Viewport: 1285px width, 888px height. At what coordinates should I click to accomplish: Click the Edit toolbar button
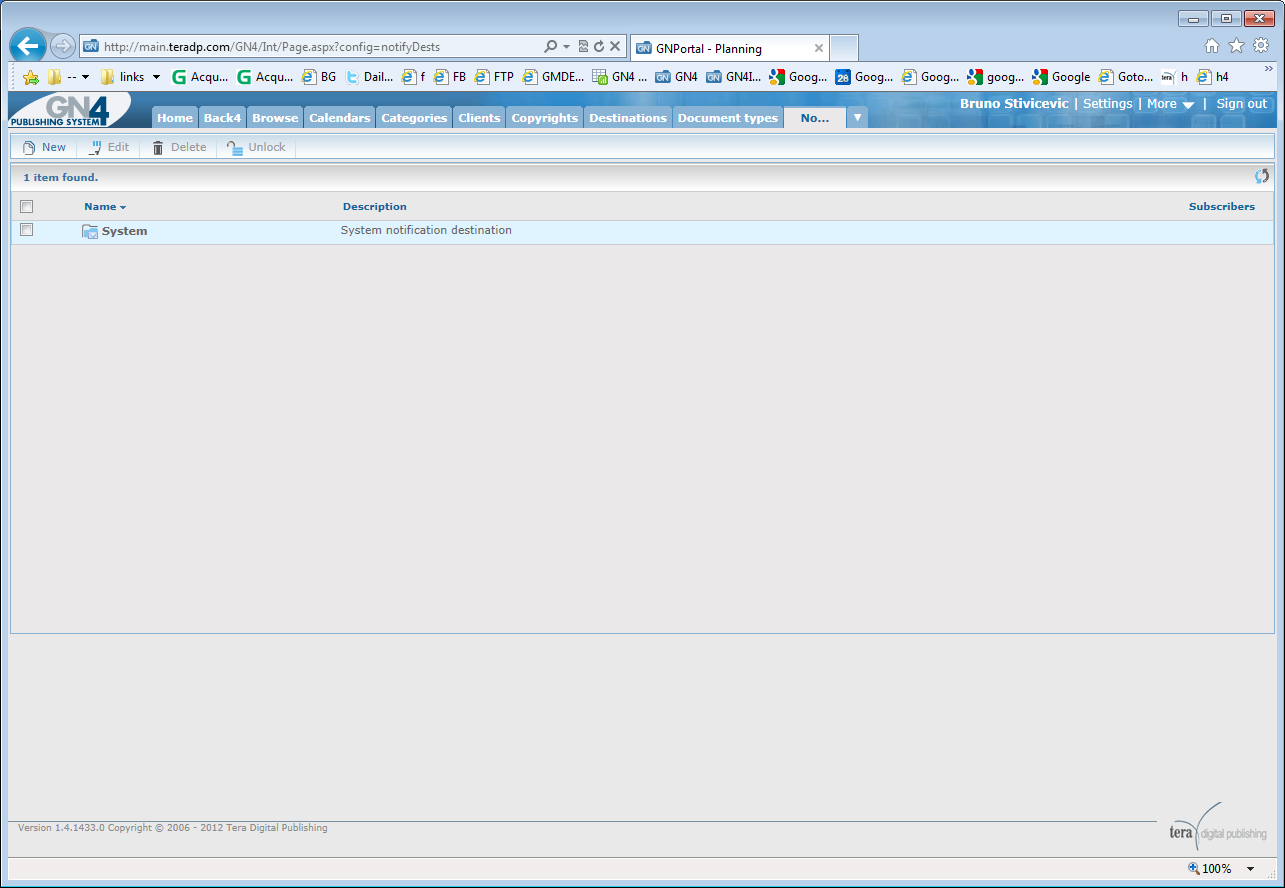click(109, 147)
